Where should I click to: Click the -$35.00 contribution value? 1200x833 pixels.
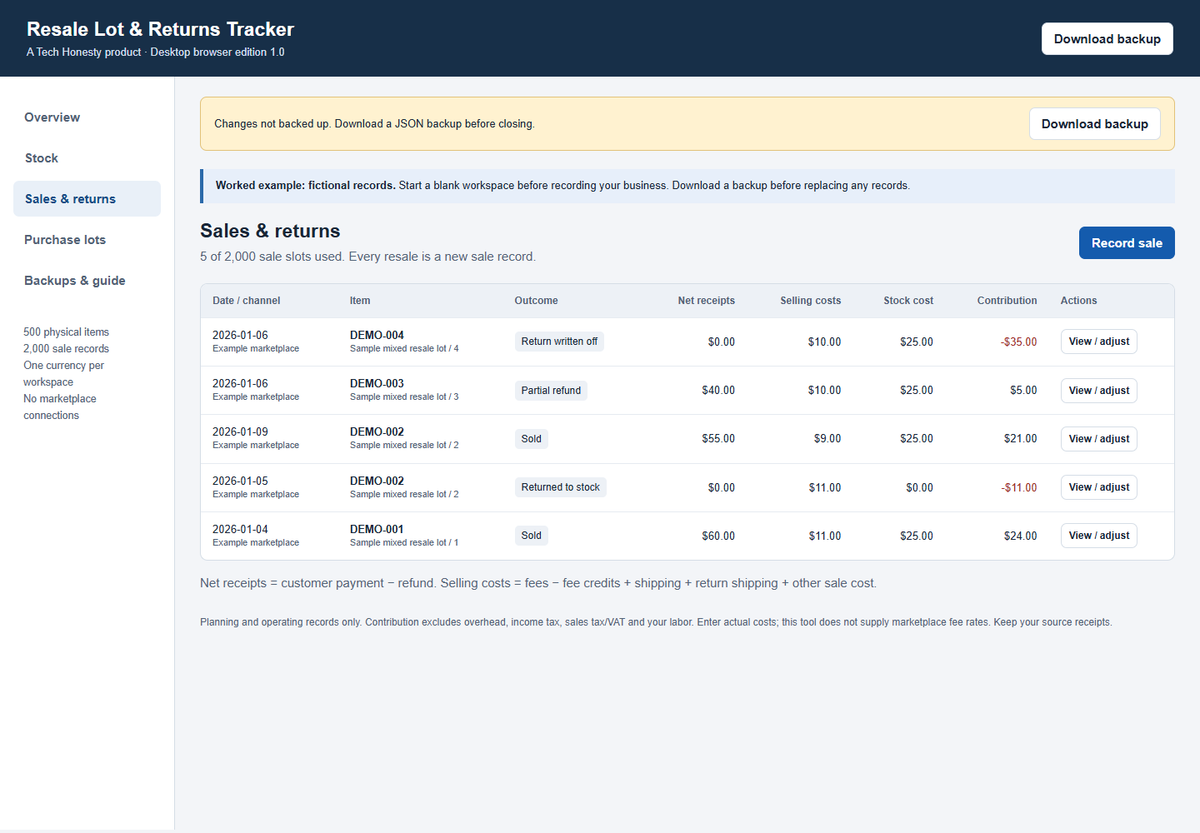1019,342
